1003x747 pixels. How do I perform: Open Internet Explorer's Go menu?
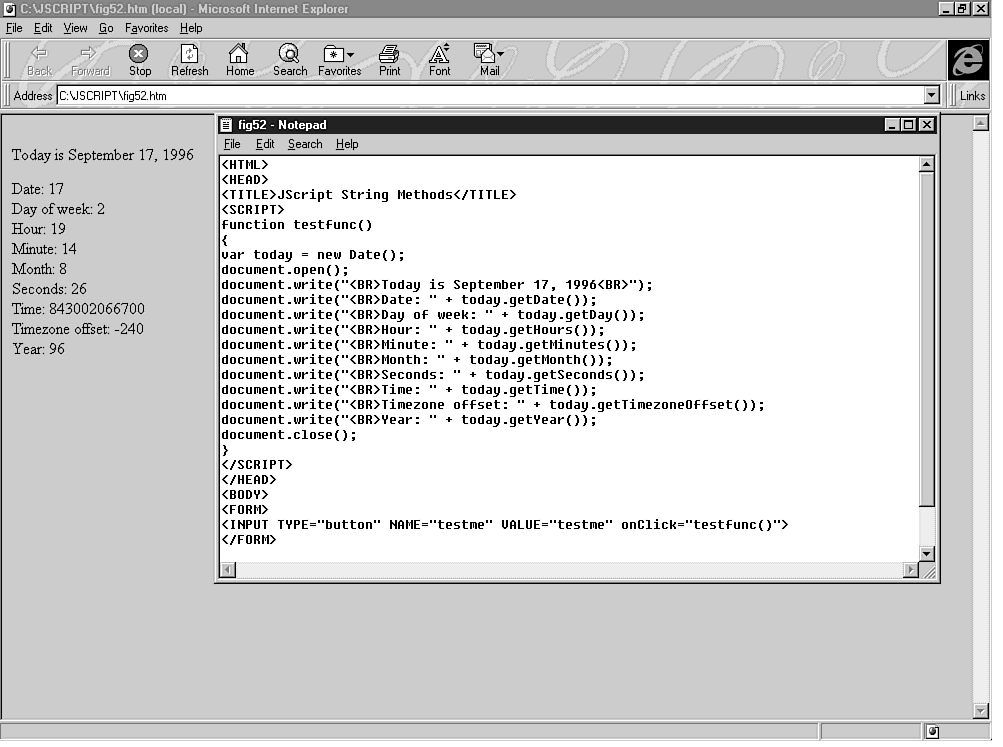tap(106, 28)
